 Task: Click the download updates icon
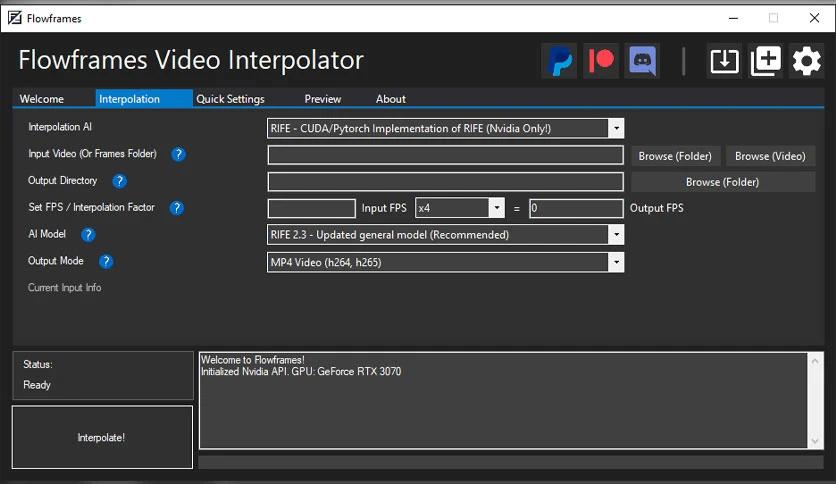[x=724, y=61]
